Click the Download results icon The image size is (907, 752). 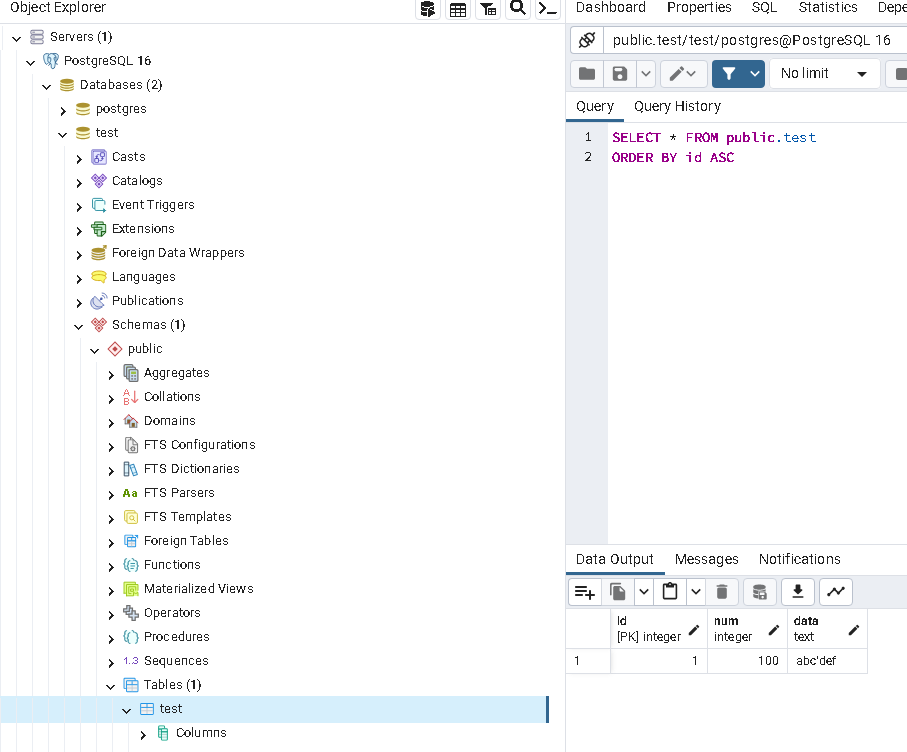pos(798,592)
